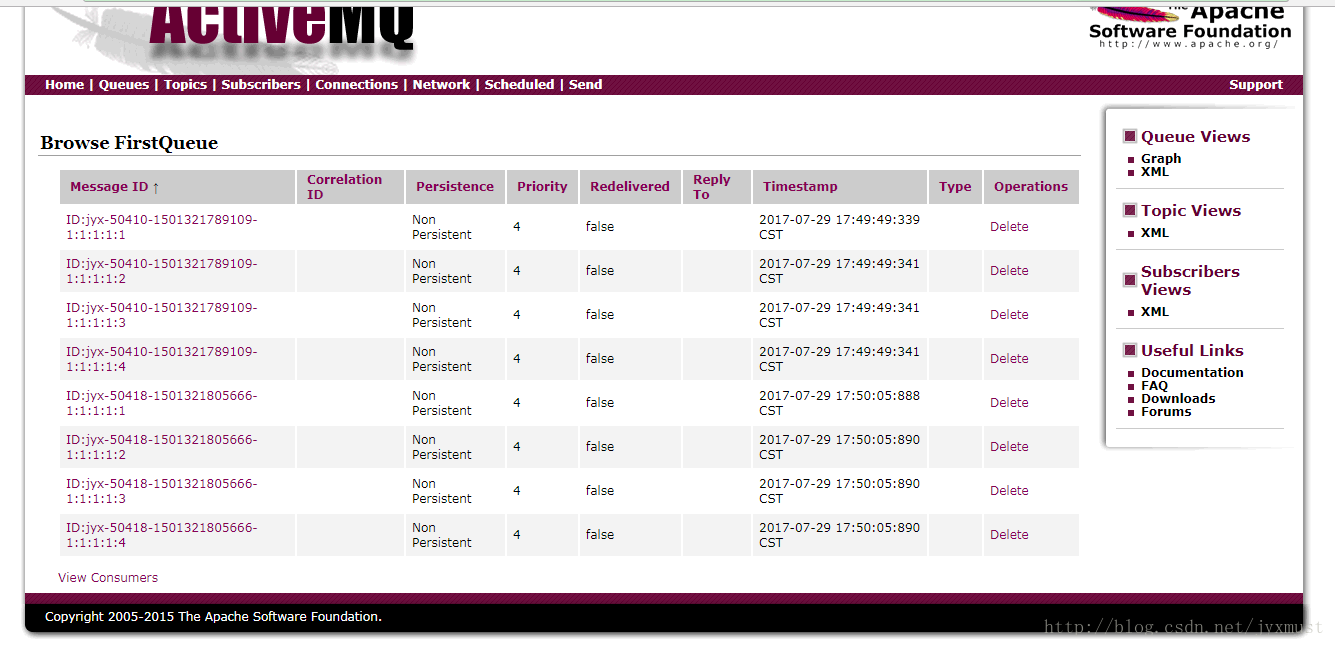This screenshot has height=647, width=1335.
Task: Open the Queues page
Action: coord(124,85)
